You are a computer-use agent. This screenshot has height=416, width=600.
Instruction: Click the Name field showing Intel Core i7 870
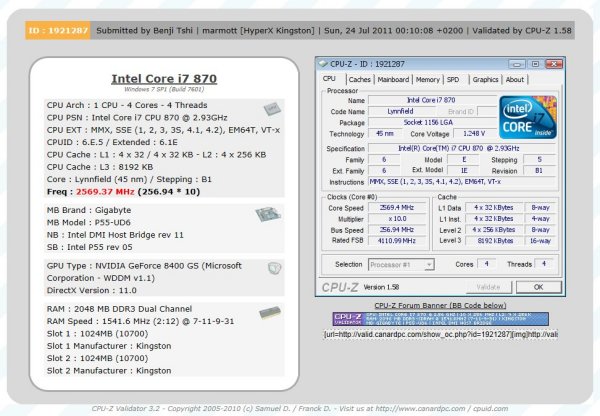click(432, 100)
